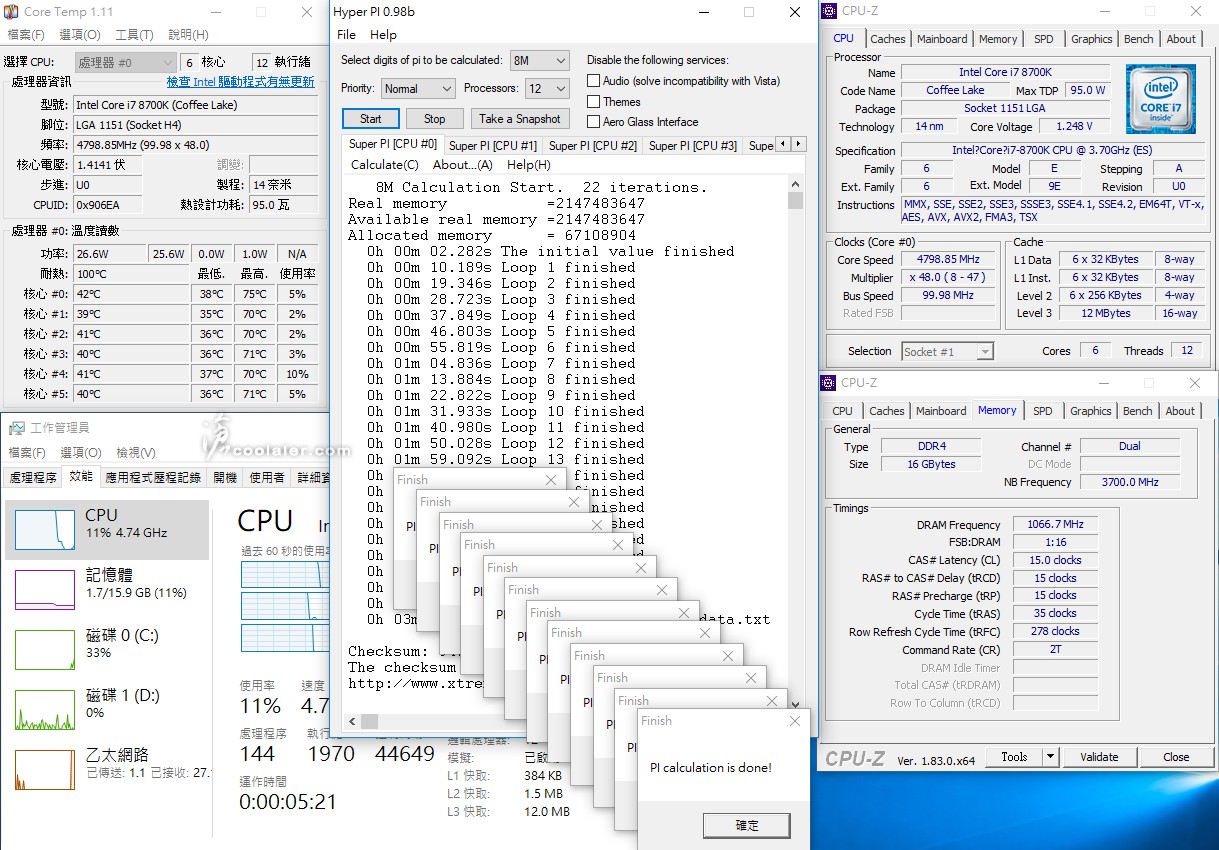Click the CPU-Z title bar icon of Memory window
The width and height of the screenshot is (1219, 850).
(829, 382)
